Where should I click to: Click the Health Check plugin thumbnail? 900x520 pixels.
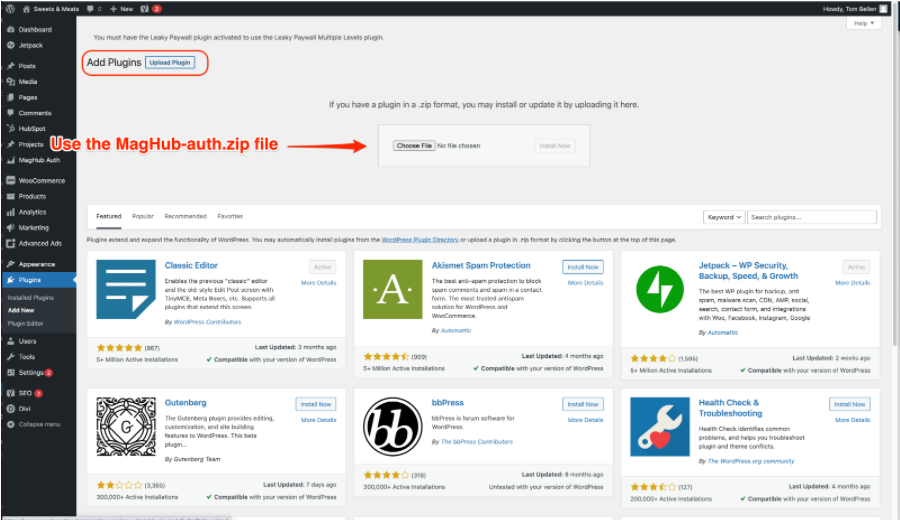(x=660, y=426)
